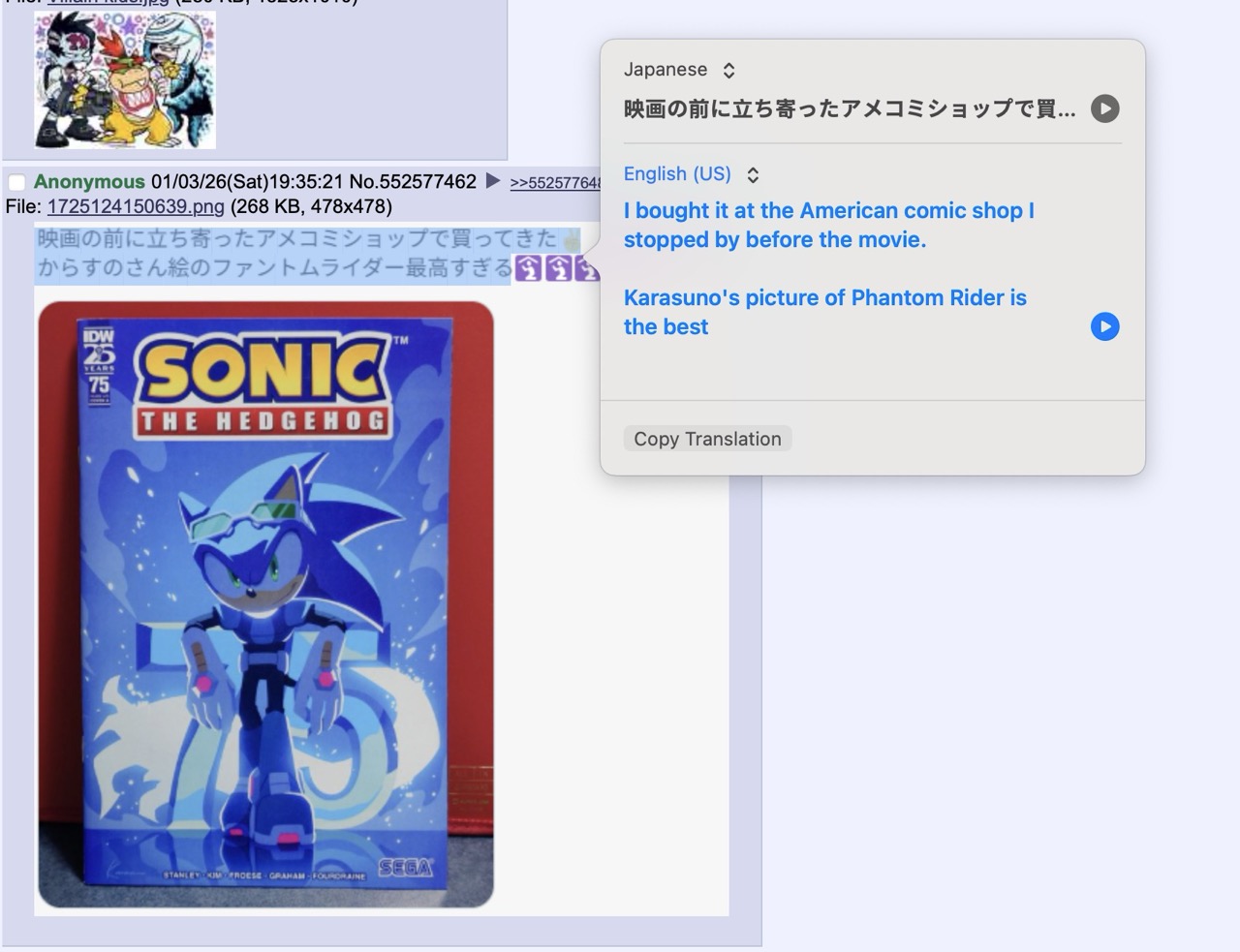This screenshot has height=952, width=1240.
Task: Follow the >>552577648 reply backlink
Action: pyautogui.click(x=555, y=182)
